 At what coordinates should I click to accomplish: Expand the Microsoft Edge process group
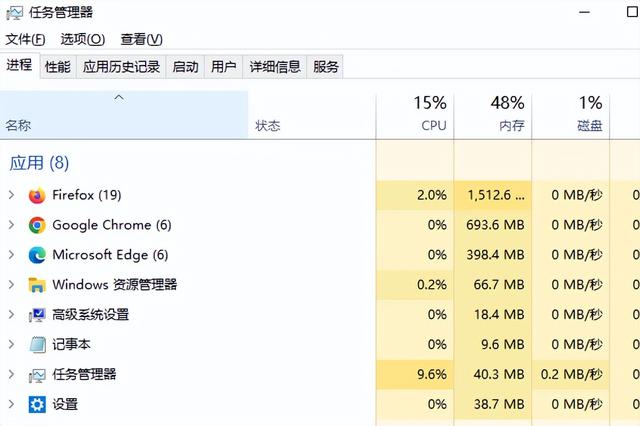coord(11,255)
